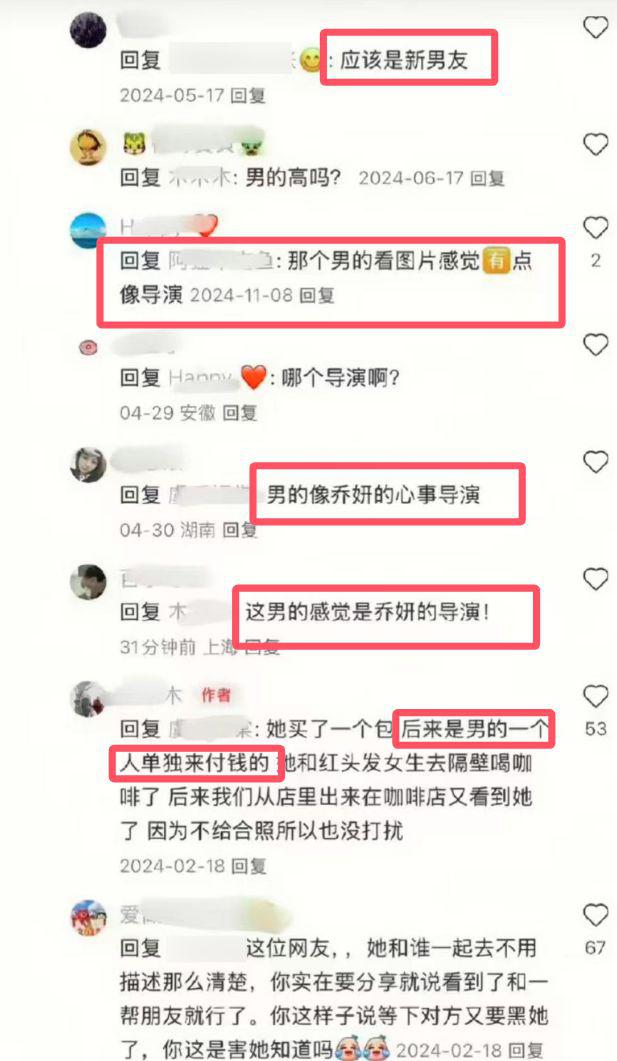Reply to the 04-30 湖南 comment
Image resolution: width=617 pixels, height=1061 pixels.
(x=239, y=530)
